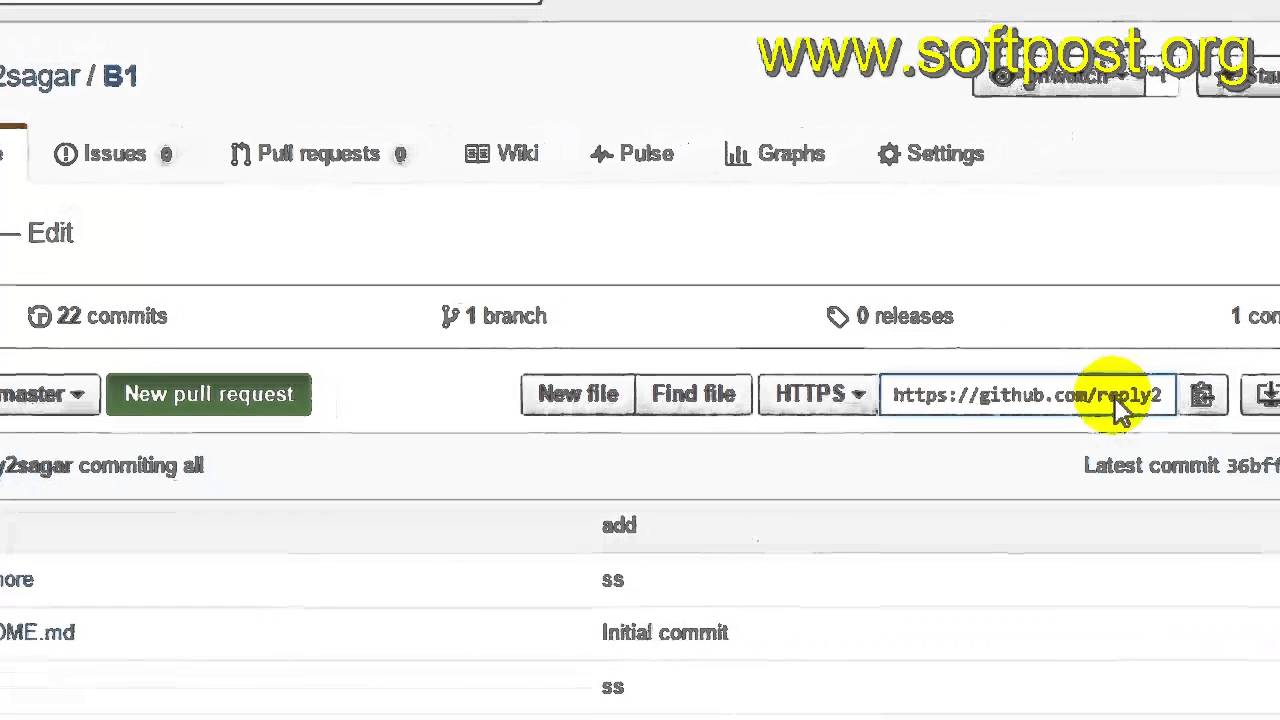
Task: Click the Issues circle icon
Action: pyautogui.click(x=65, y=154)
